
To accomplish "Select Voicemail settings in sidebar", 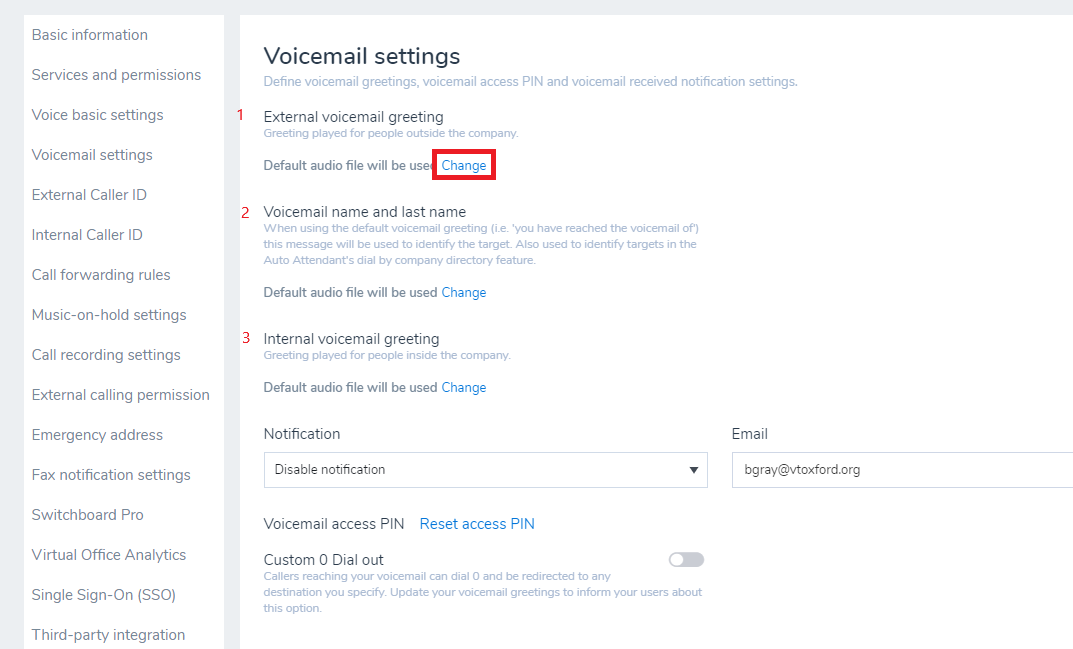I will pyautogui.click(x=91, y=154).
